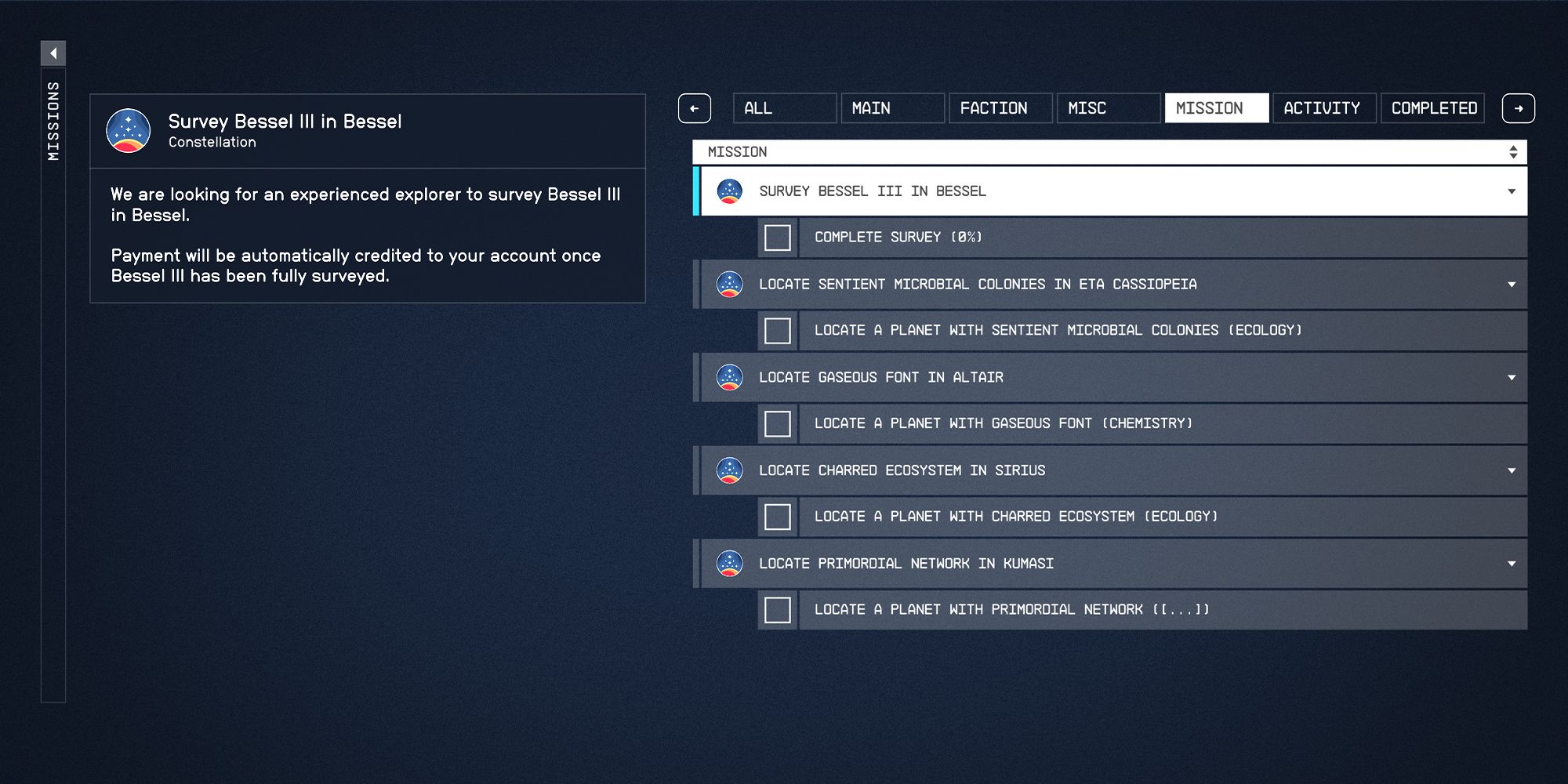Click the right arrow tab navigation icon
This screenshot has height=784, width=1568.
pyautogui.click(x=1518, y=108)
